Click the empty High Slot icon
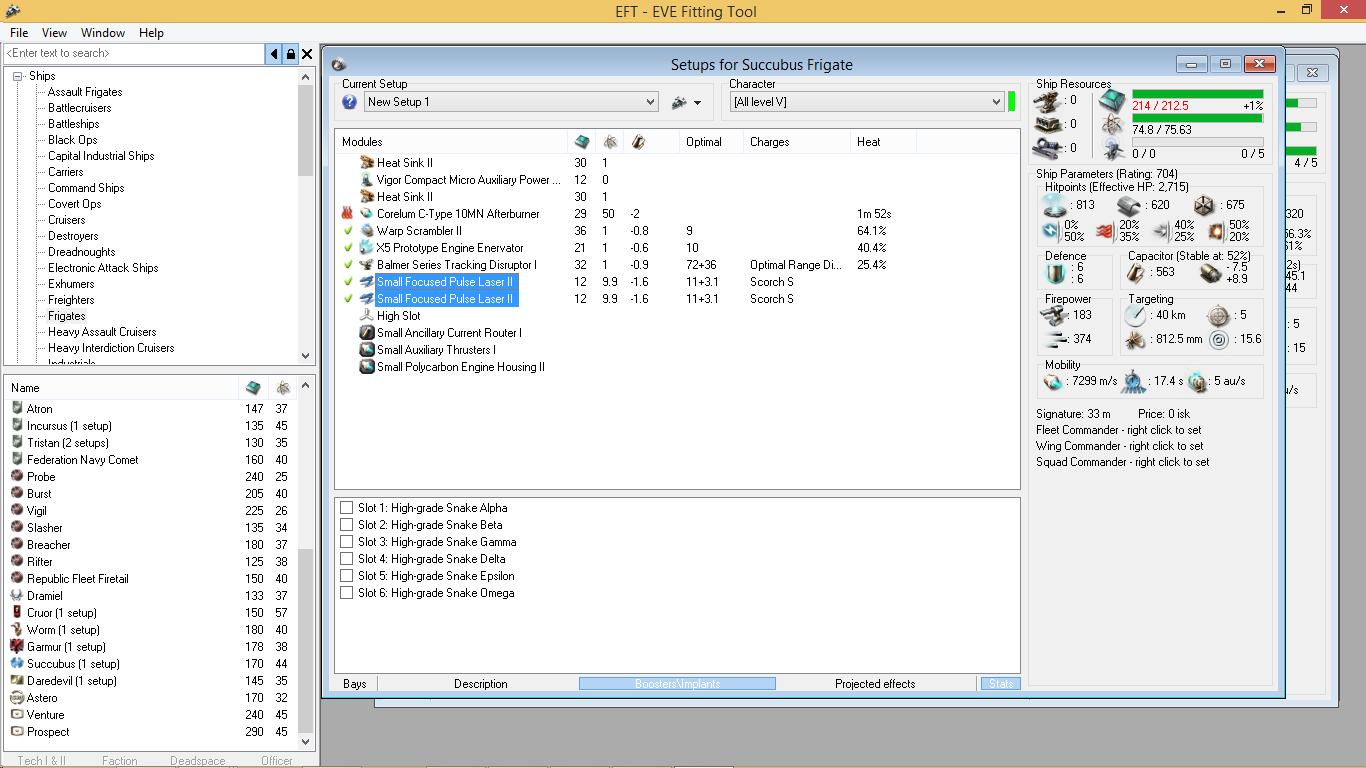 (367, 316)
